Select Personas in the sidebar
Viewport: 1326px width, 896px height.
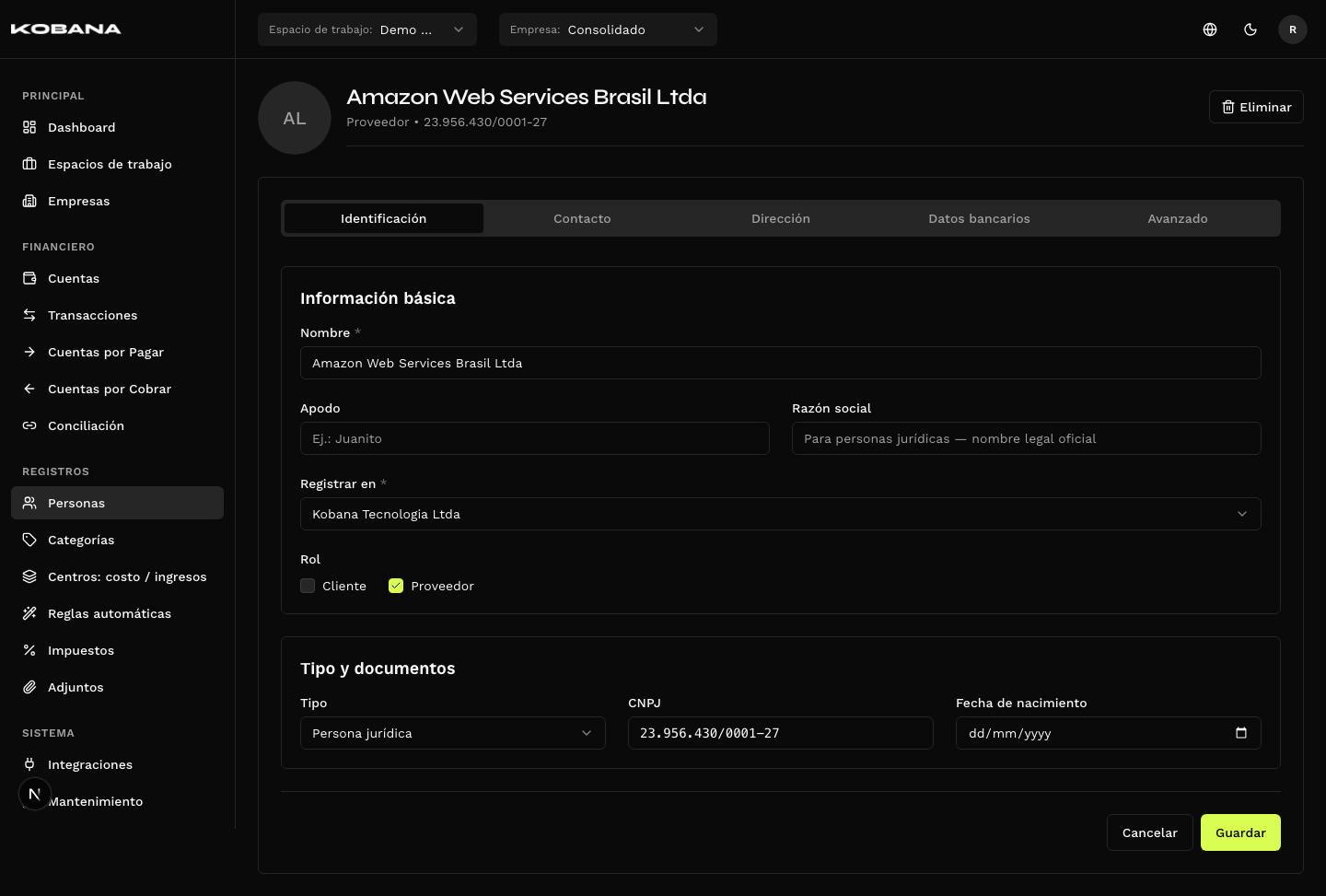coord(117,503)
